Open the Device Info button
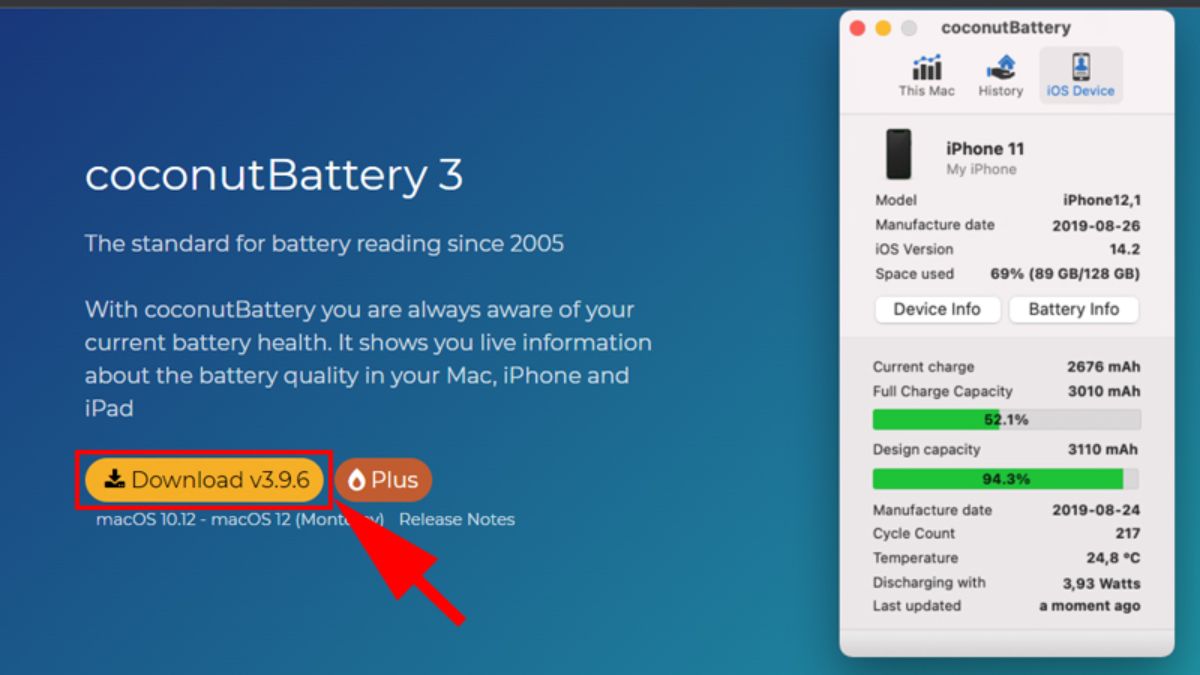Viewport: 1200px width, 675px height. click(937, 310)
